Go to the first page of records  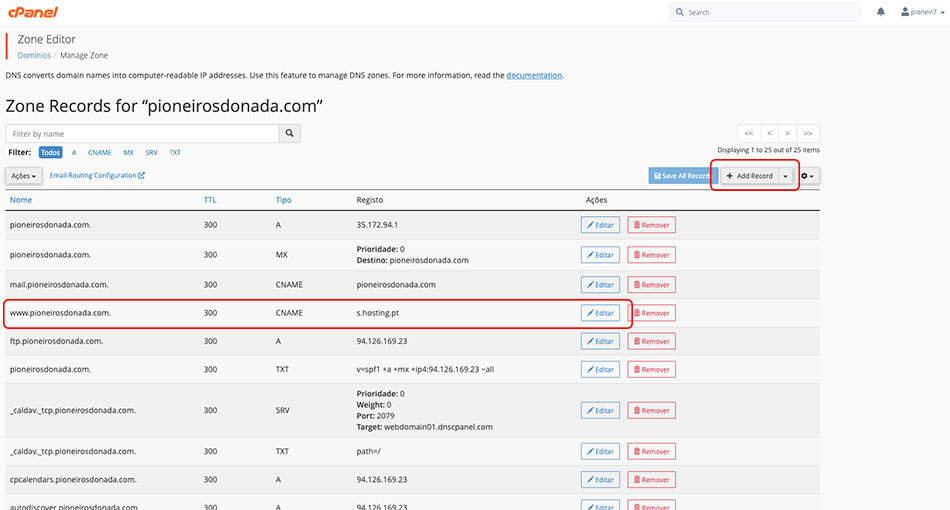point(748,133)
